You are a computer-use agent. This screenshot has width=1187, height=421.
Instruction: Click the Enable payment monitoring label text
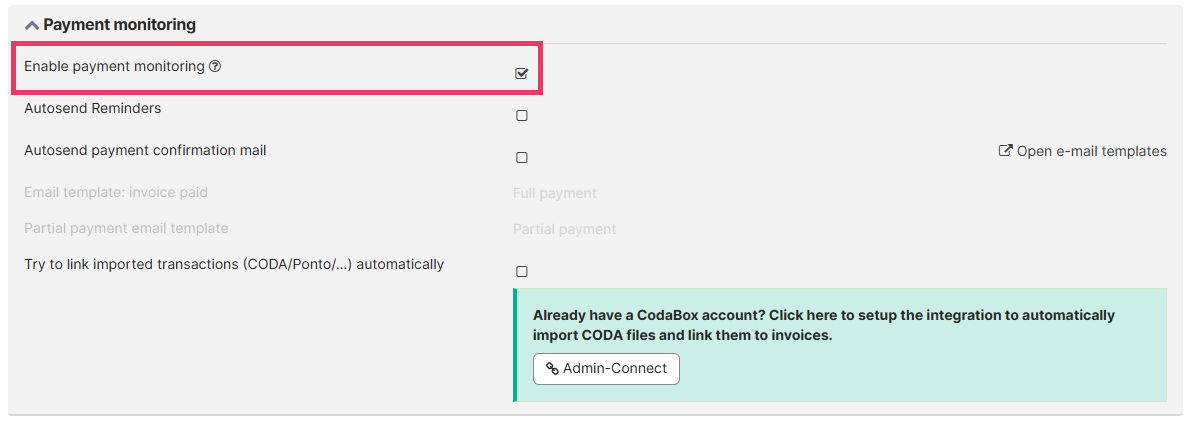(114, 66)
